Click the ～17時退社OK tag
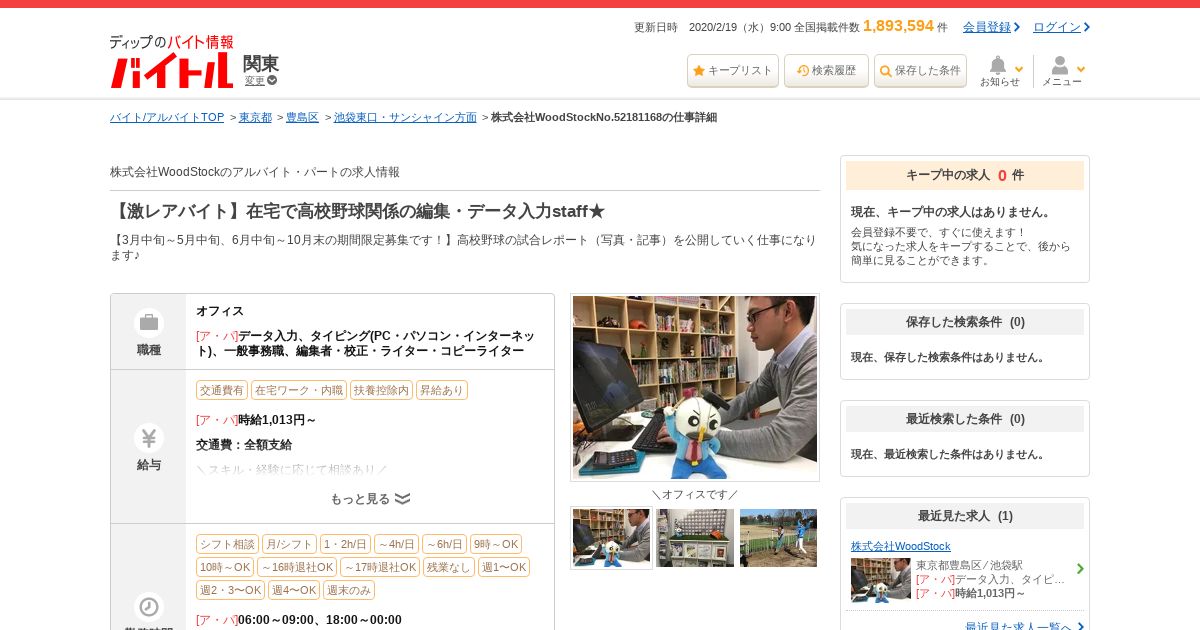1200x630 pixels. (x=380, y=567)
